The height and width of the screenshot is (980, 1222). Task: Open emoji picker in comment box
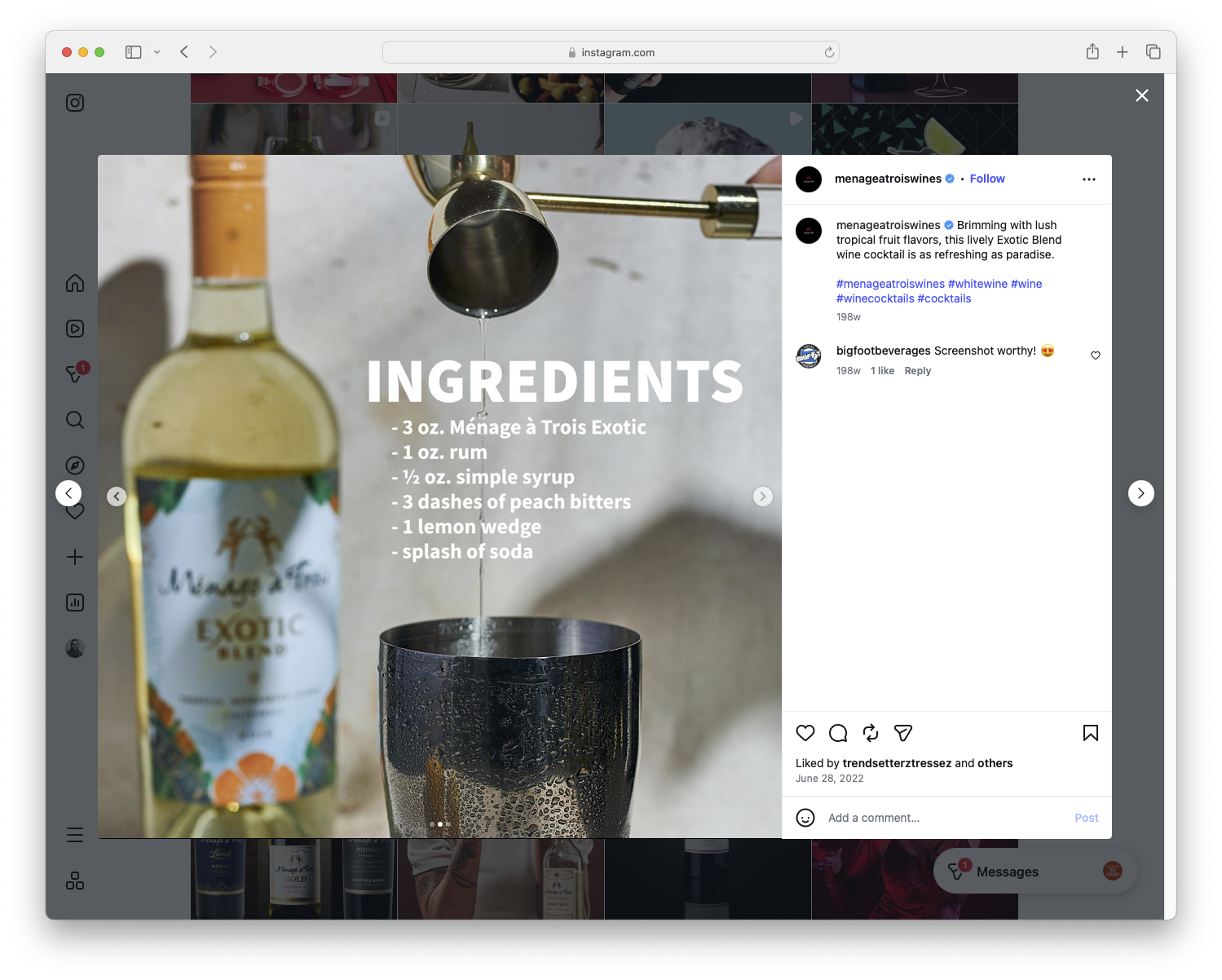pyautogui.click(x=805, y=818)
